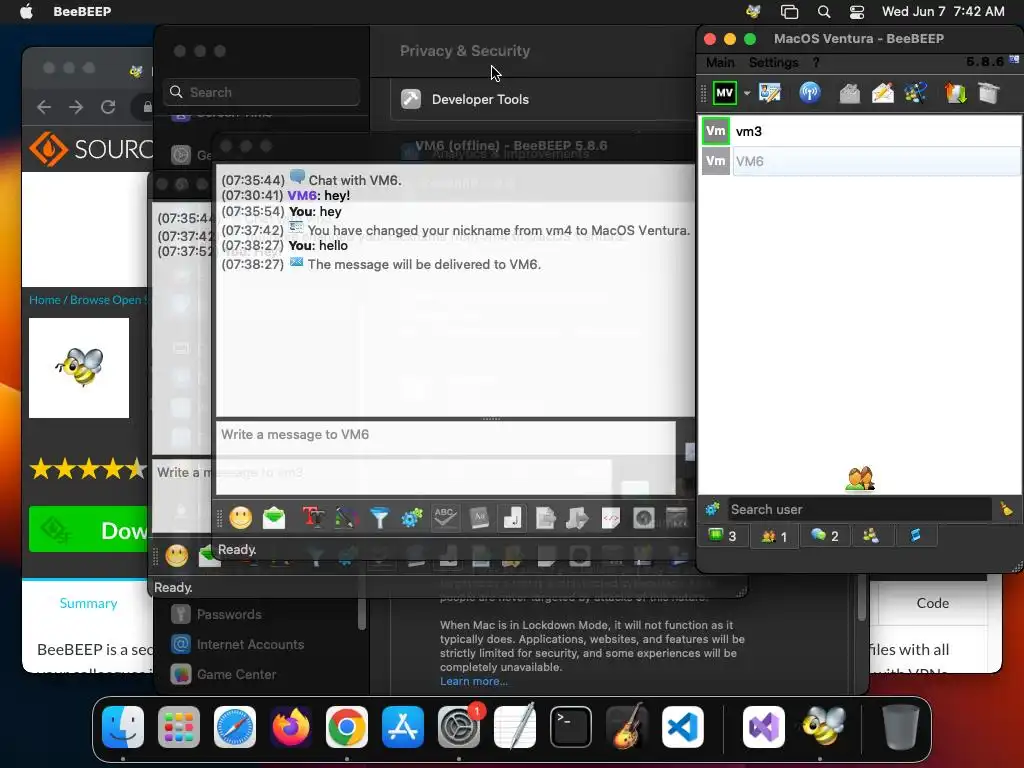
Task: Click the send file document icon in chat toolbar
Action: click(x=545, y=519)
